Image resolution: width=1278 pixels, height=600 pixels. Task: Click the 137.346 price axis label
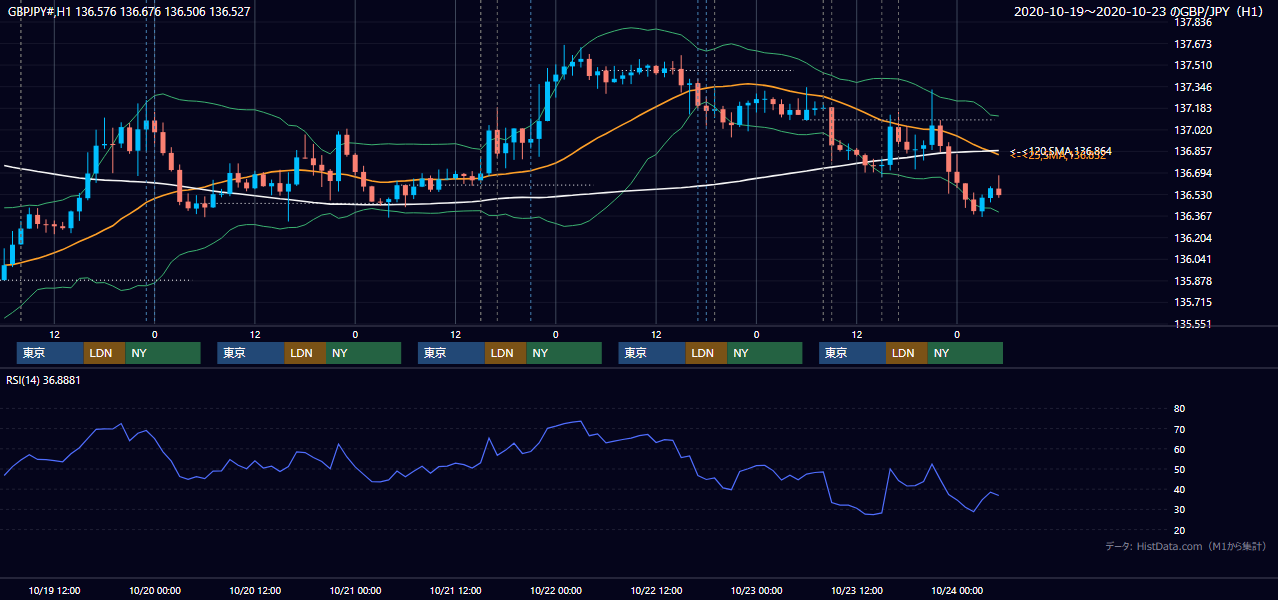(1192, 87)
